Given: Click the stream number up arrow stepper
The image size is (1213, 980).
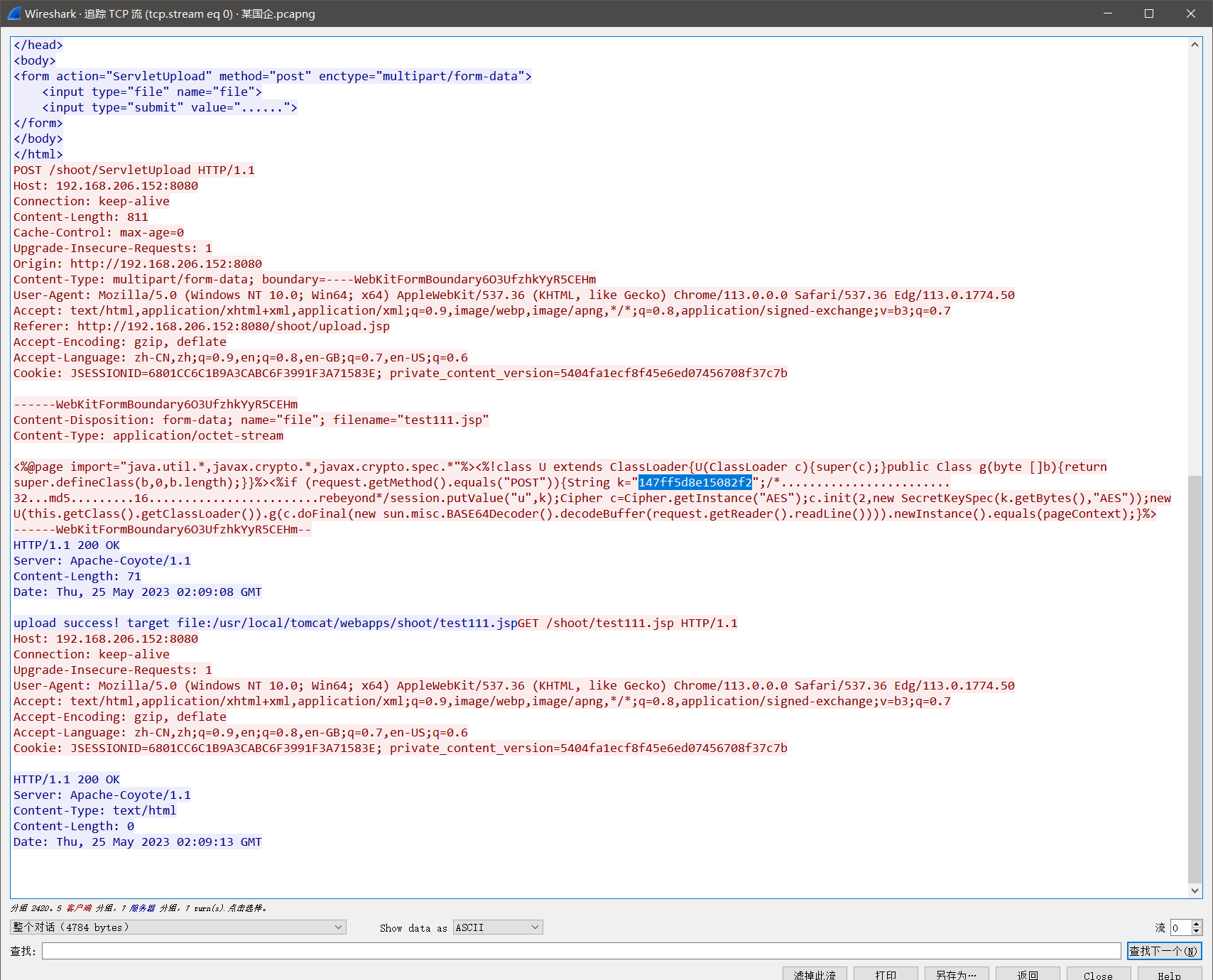Looking at the screenshot, I should coord(1197,923).
